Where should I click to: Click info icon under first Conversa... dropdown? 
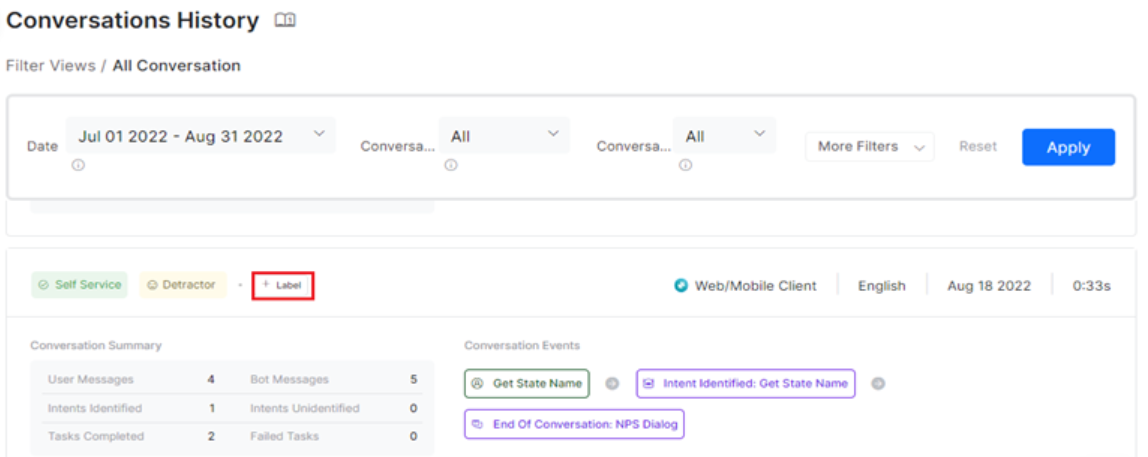[451, 166]
